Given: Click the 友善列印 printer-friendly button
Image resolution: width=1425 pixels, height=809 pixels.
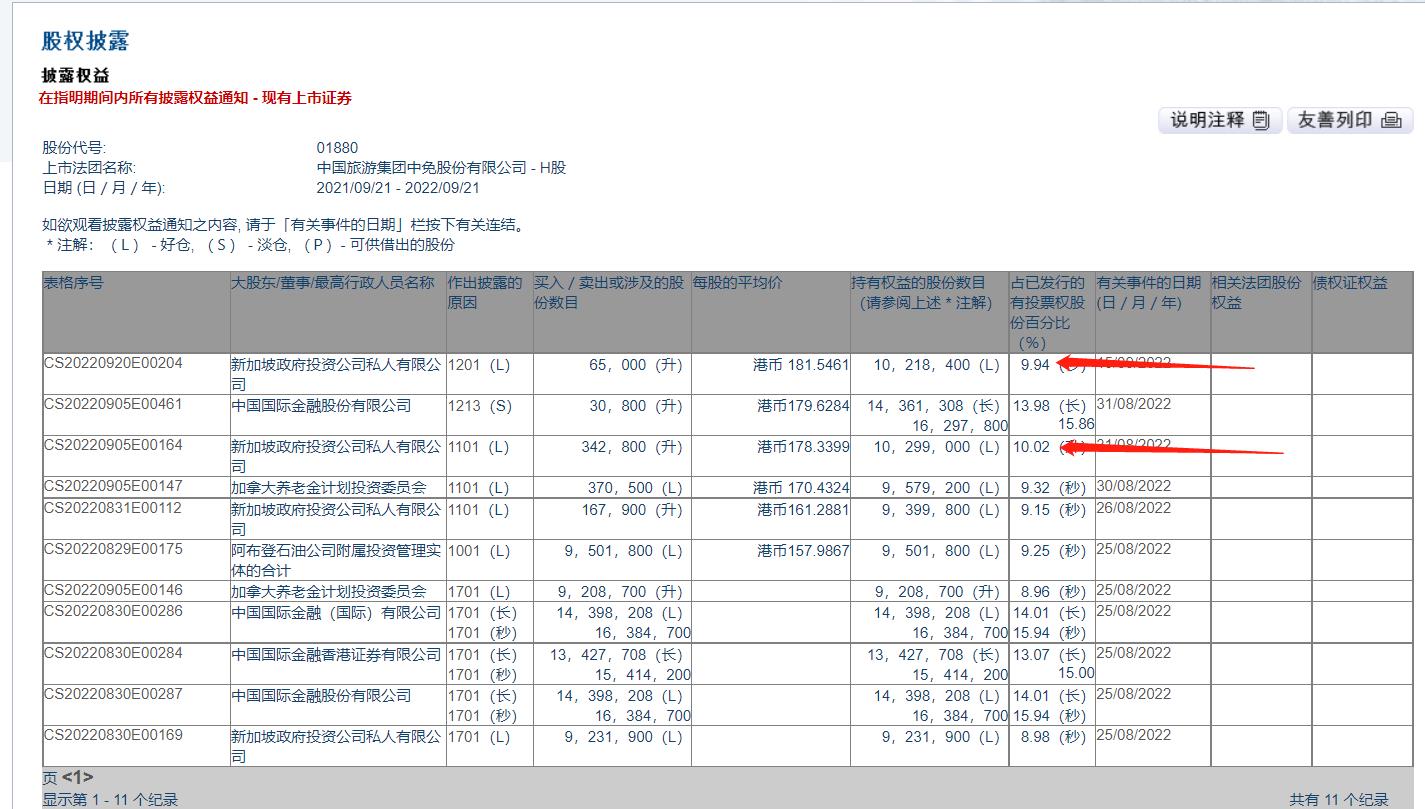Looking at the screenshot, I should pyautogui.click(x=1349, y=120).
